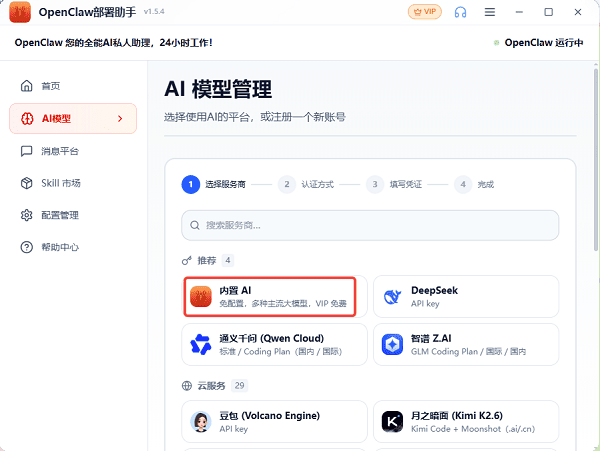Select AI模型 sidebar item

tap(73, 119)
